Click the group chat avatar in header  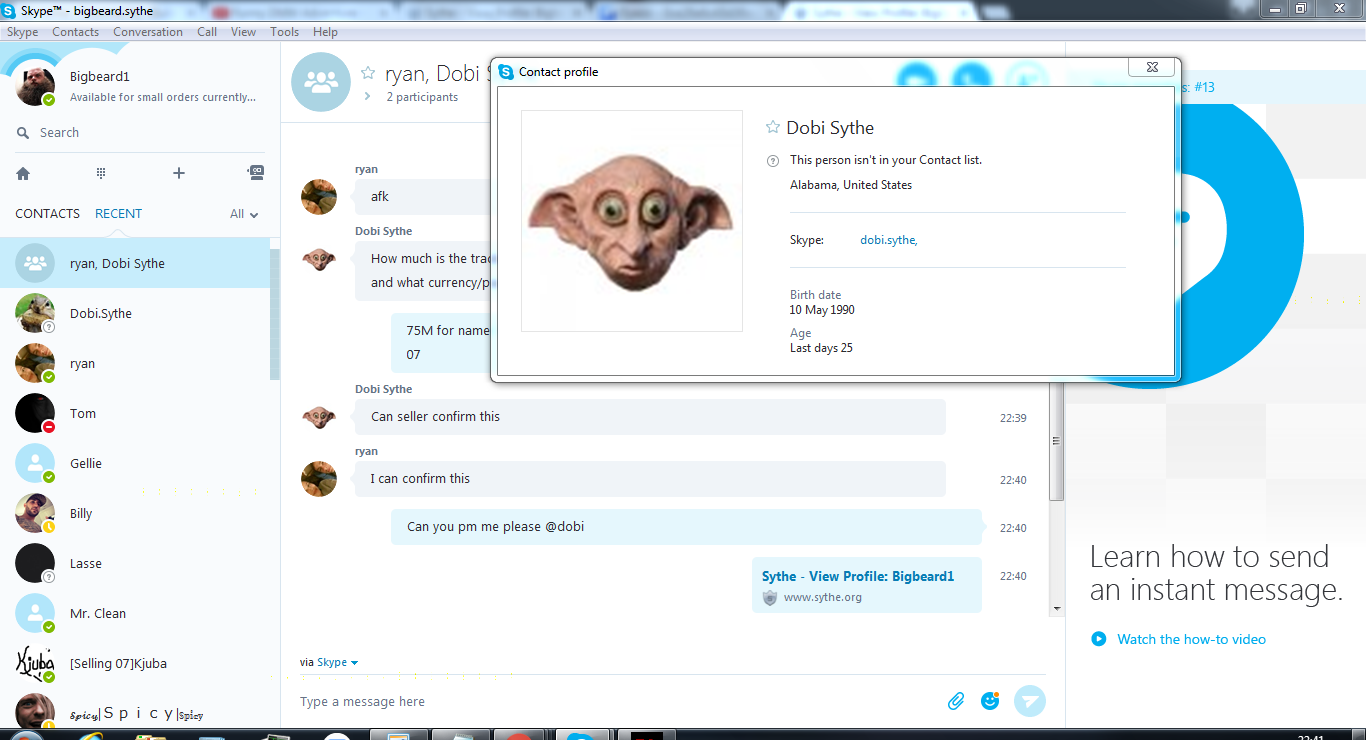[x=321, y=82]
